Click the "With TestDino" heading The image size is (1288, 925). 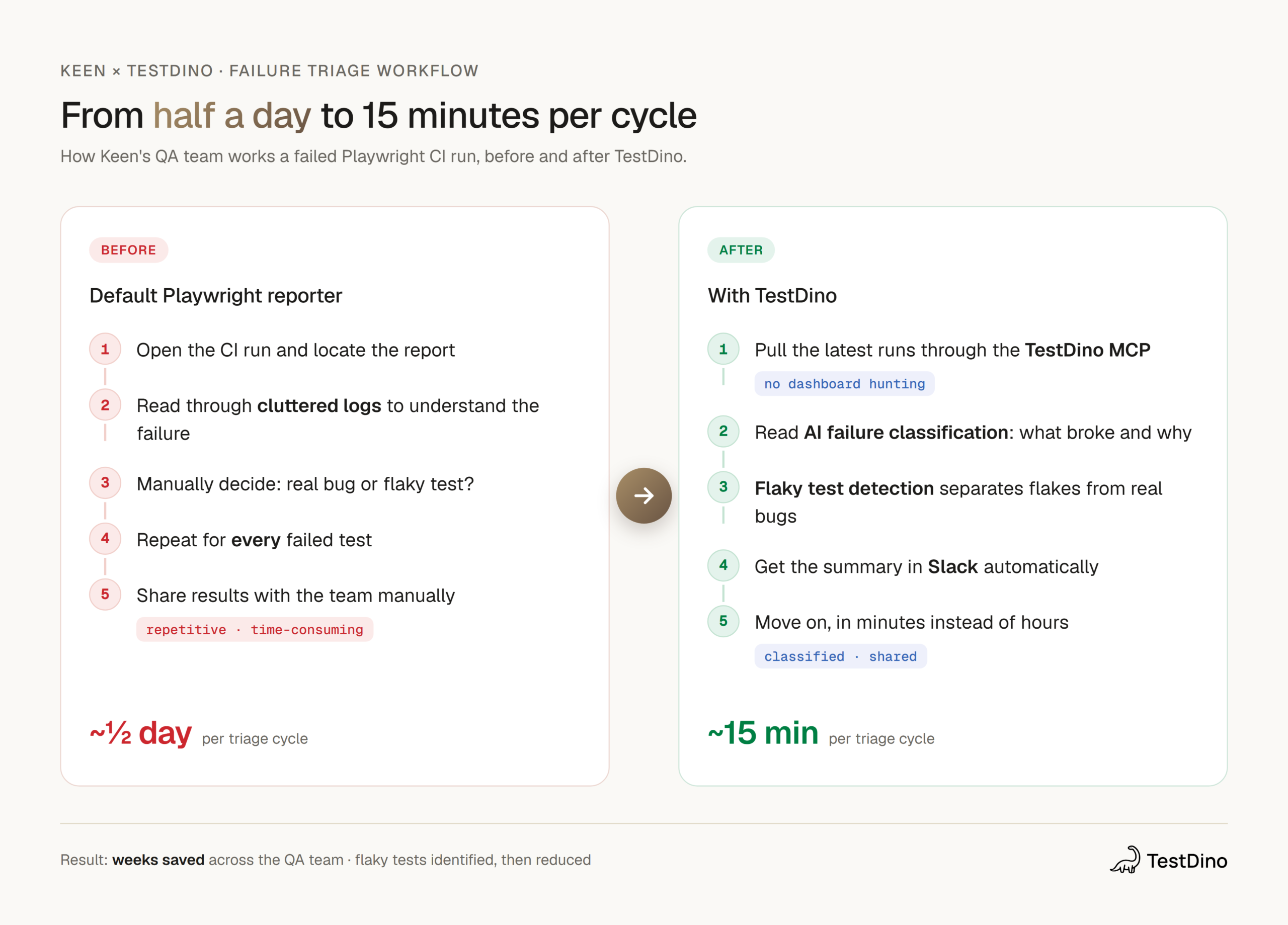772,295
